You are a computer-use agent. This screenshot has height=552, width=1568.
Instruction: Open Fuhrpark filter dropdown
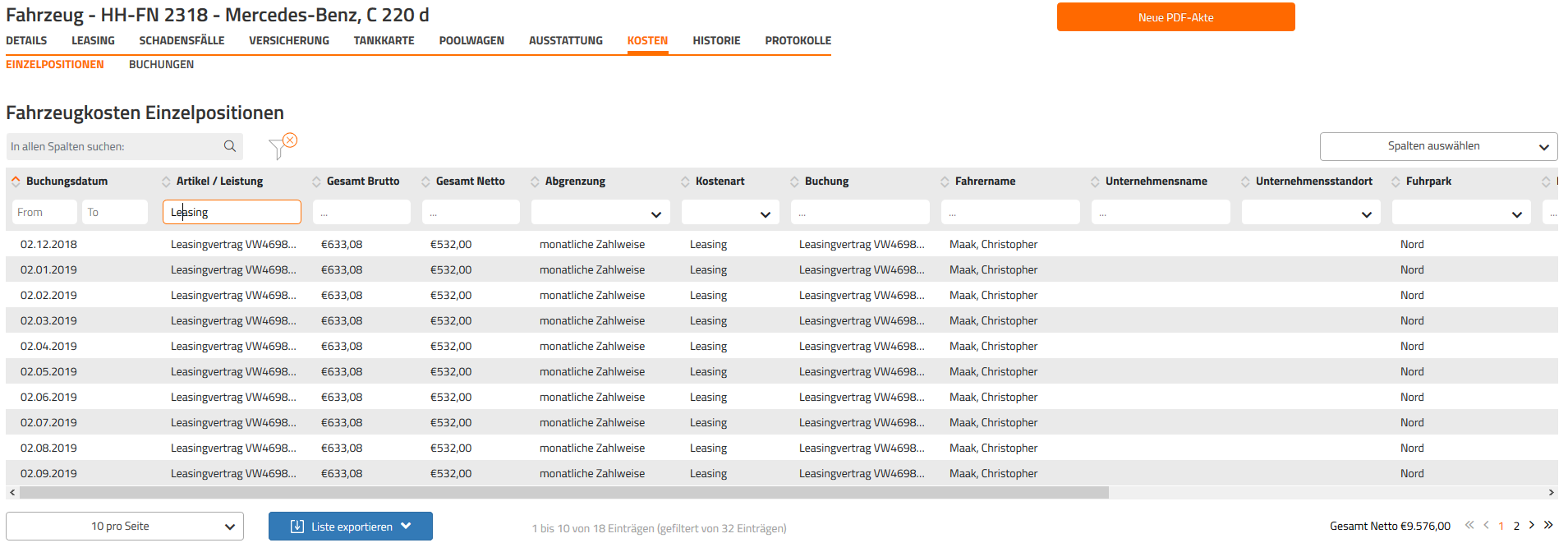pos(1461,213)
